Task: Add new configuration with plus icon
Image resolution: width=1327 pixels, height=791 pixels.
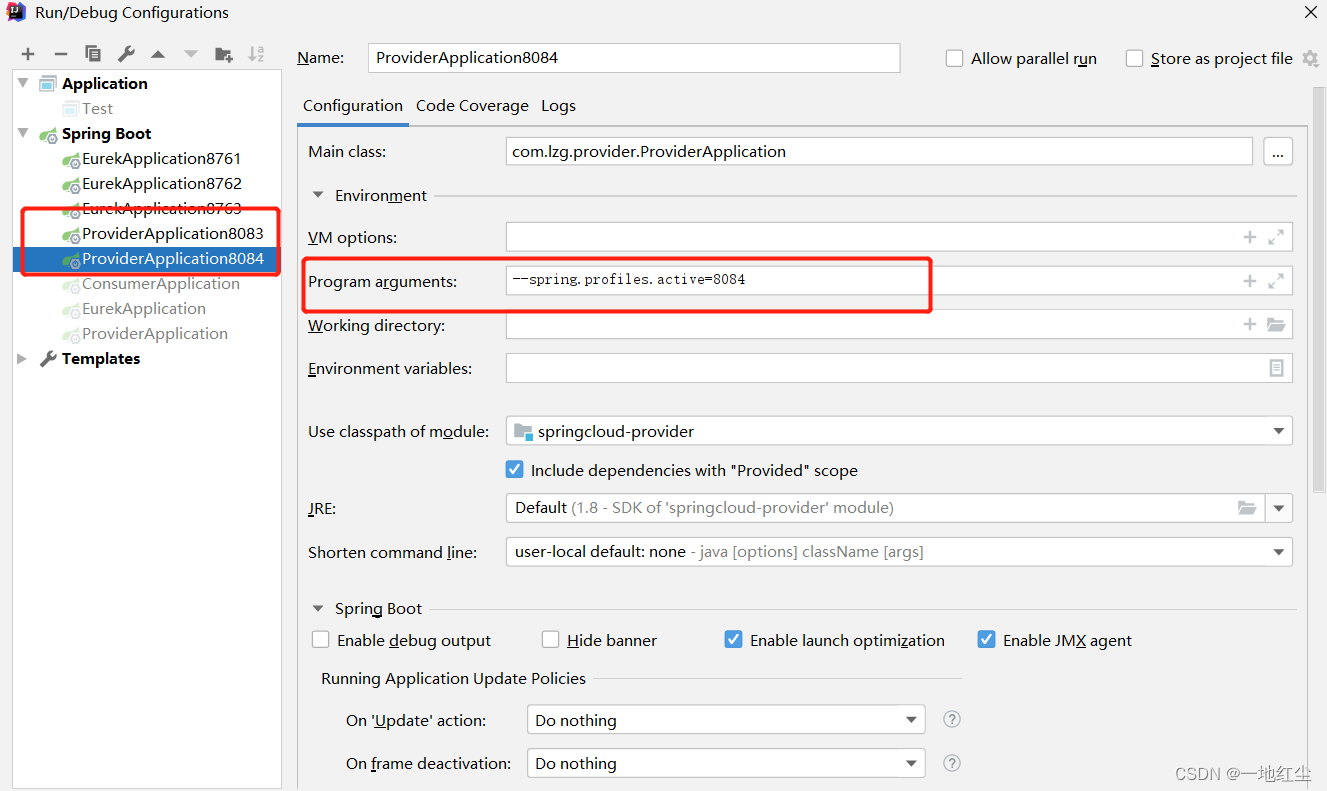Action: [28, 54]
